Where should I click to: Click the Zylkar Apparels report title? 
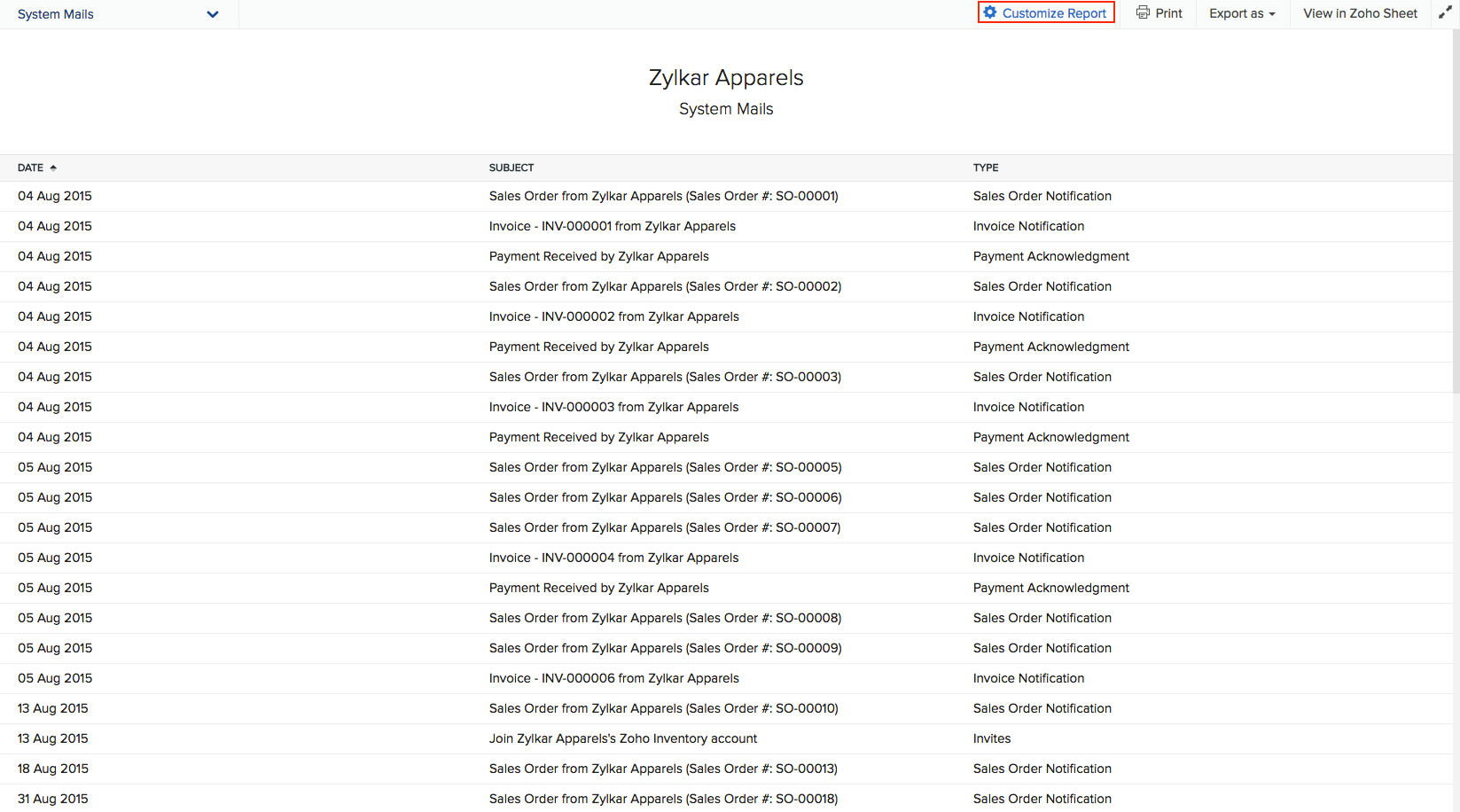726,78
